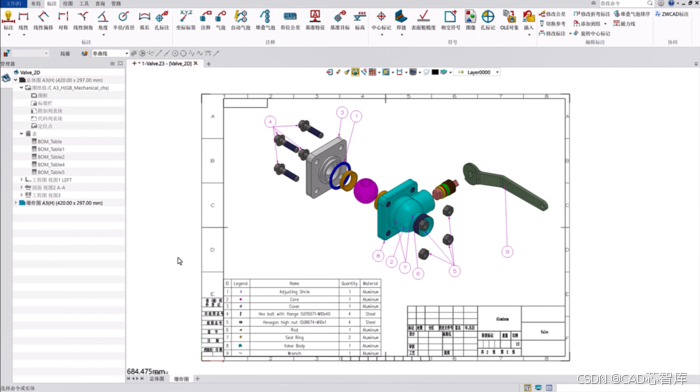Select the 线性倒角 (Linear Chamfer) tool
The image size is (700, 392).
tap(83, 20)
